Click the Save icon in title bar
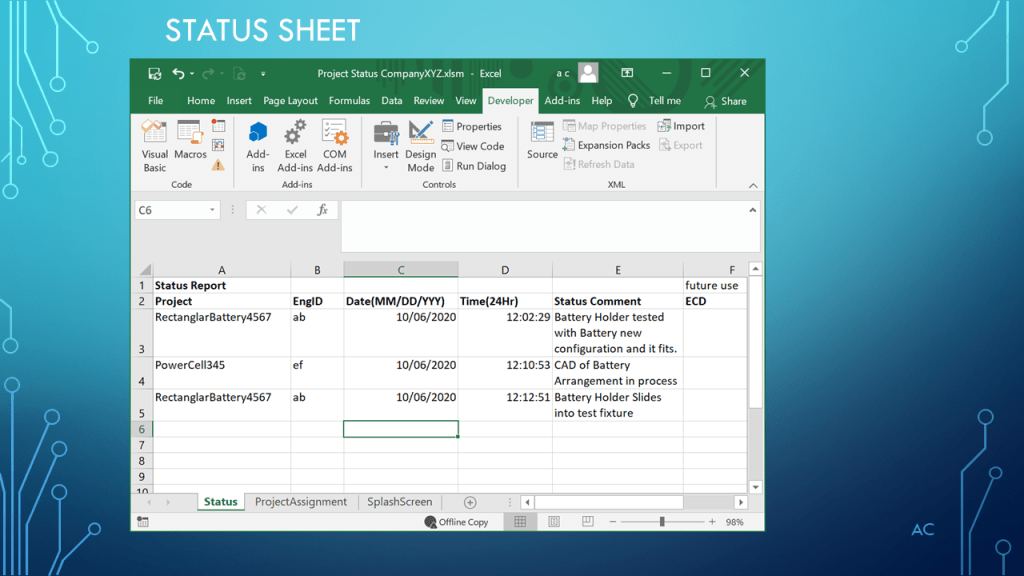 point(155,73)
